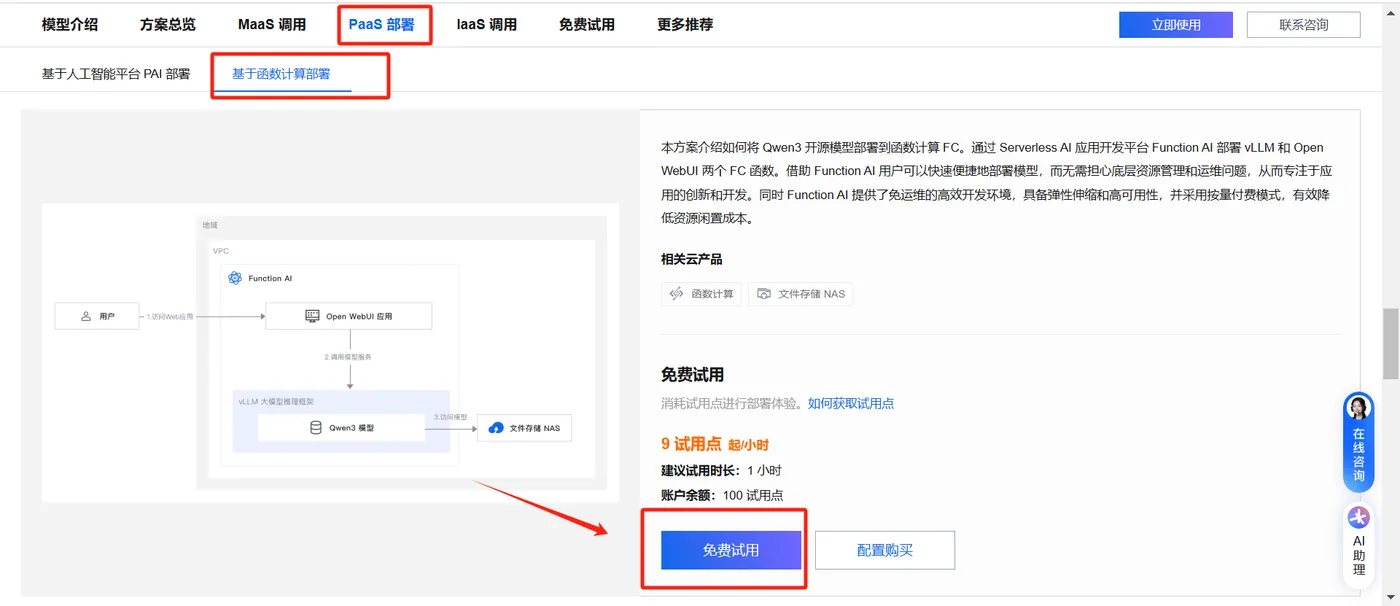Screen dimensions: 1400x606
Task: Click the 立即使用 button
Action: pyautogui.click(x=1176, y=25)
